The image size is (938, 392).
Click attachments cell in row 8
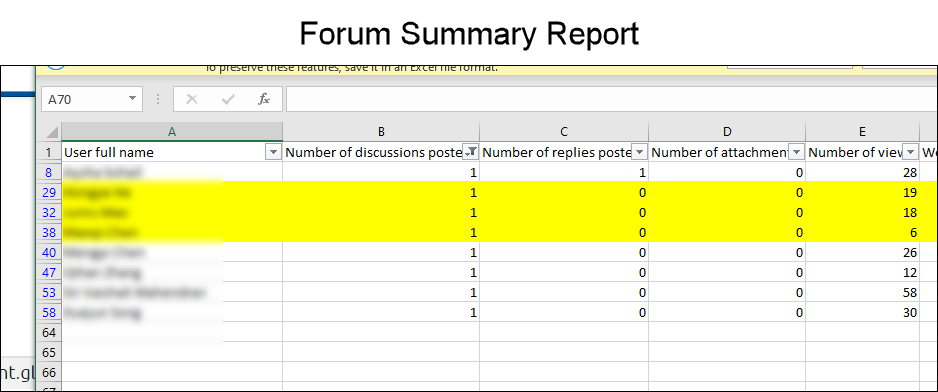(727, 172)
